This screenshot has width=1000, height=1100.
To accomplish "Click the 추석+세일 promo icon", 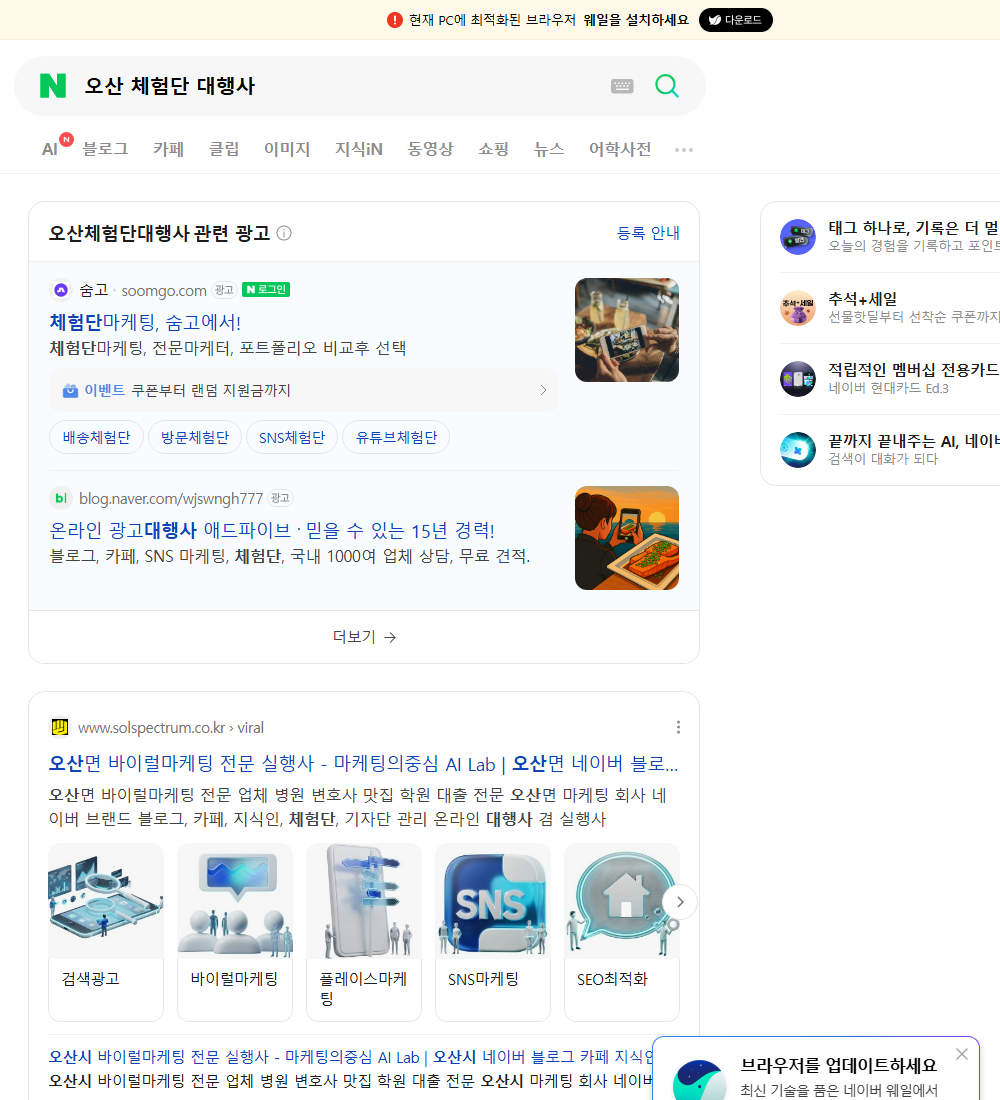I will [798, 308].
